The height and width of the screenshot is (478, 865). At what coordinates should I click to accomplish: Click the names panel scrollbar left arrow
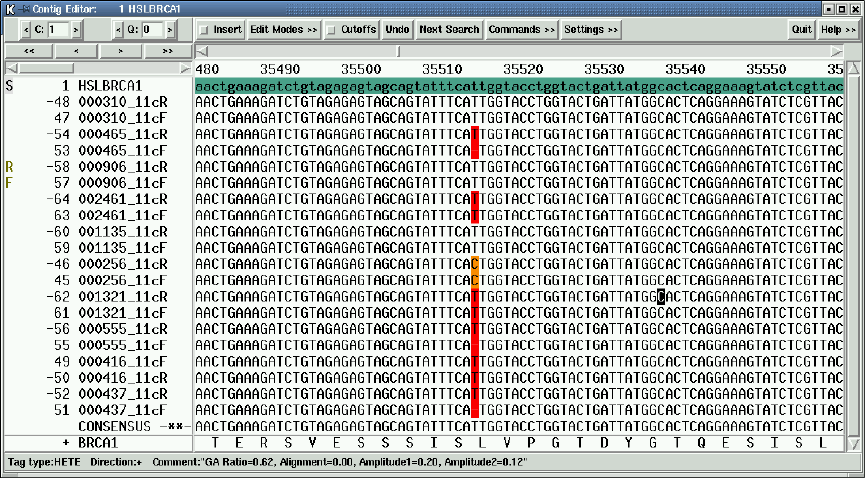click(x=12, y=68)
